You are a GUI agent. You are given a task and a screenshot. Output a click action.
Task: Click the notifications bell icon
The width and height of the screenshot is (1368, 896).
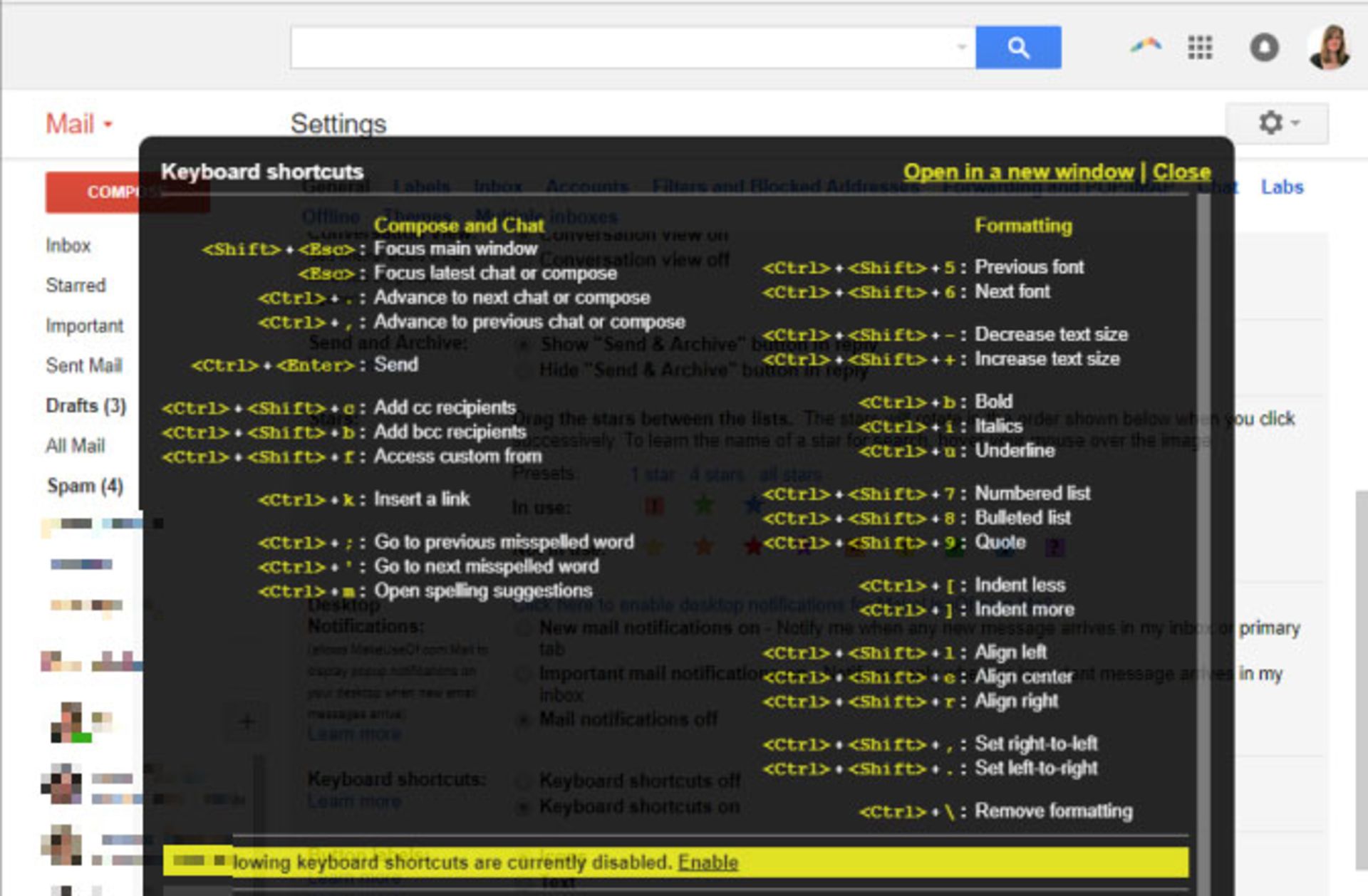1265,46
